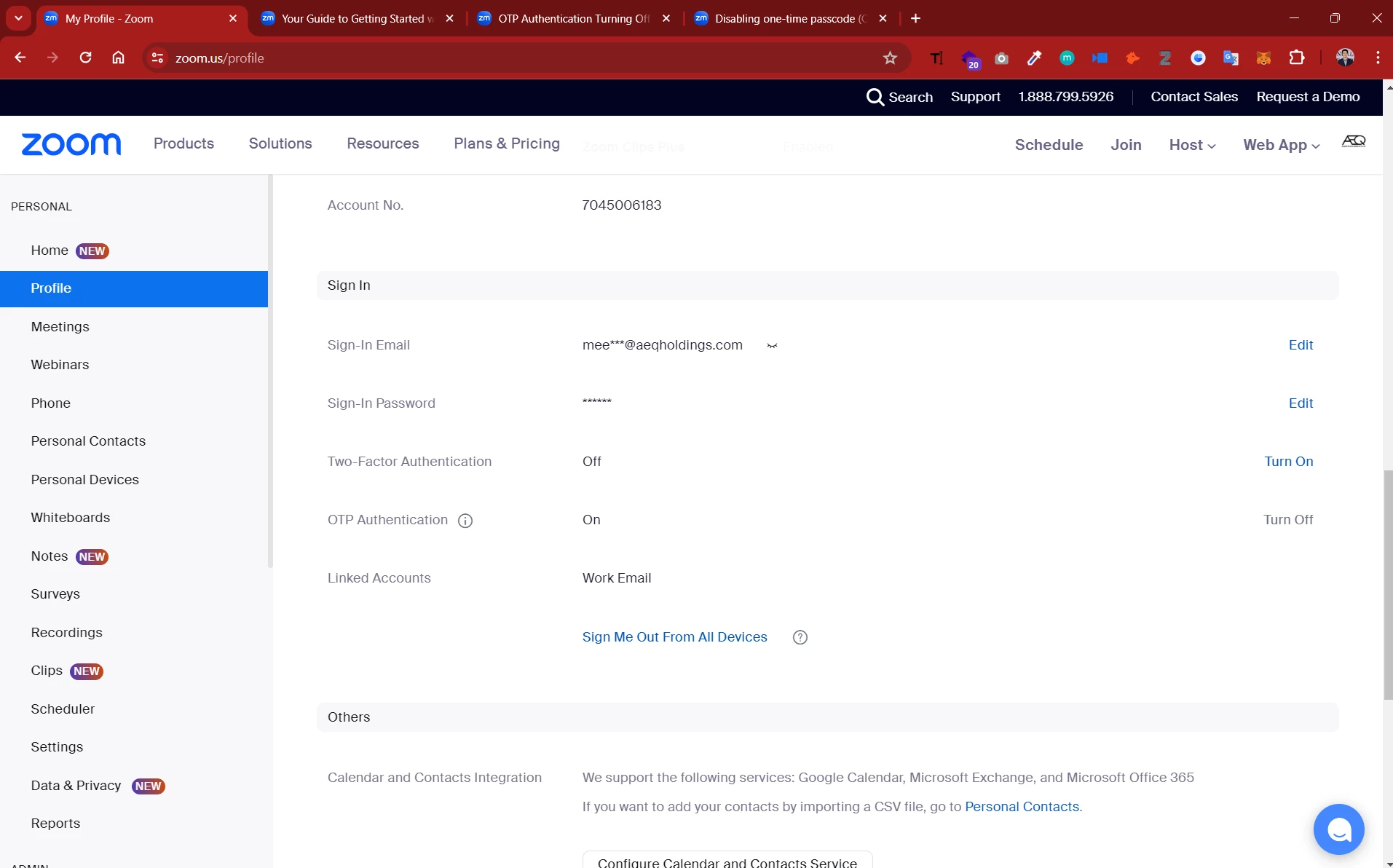
Task: Click the camera screenshot extension icon
Action: point(1002,58)
